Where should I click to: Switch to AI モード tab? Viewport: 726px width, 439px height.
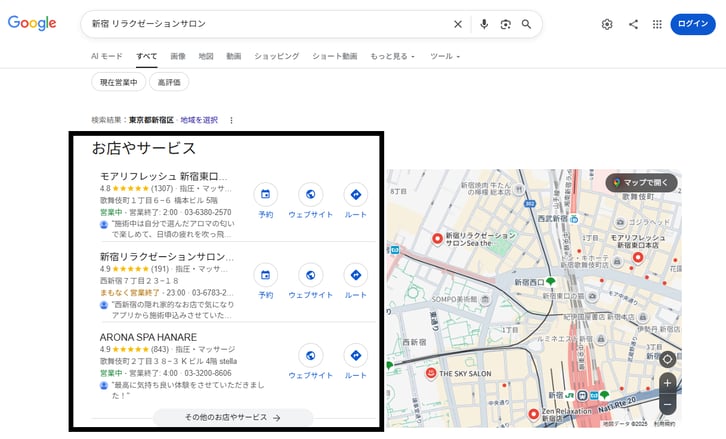point(107,56)
